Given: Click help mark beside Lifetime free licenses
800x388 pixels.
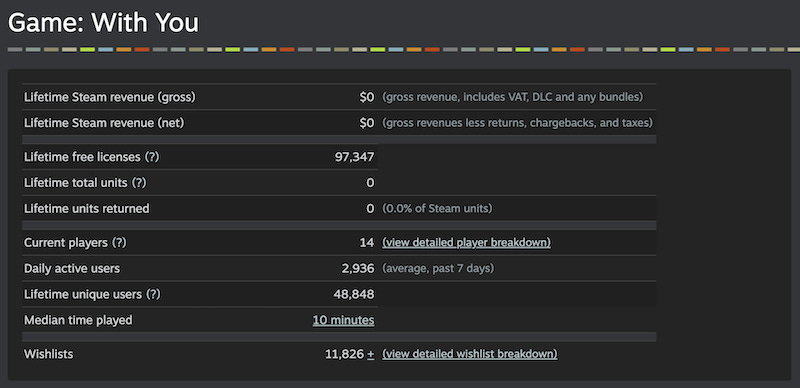Looking at the screenshot, I should coord(152,157).
